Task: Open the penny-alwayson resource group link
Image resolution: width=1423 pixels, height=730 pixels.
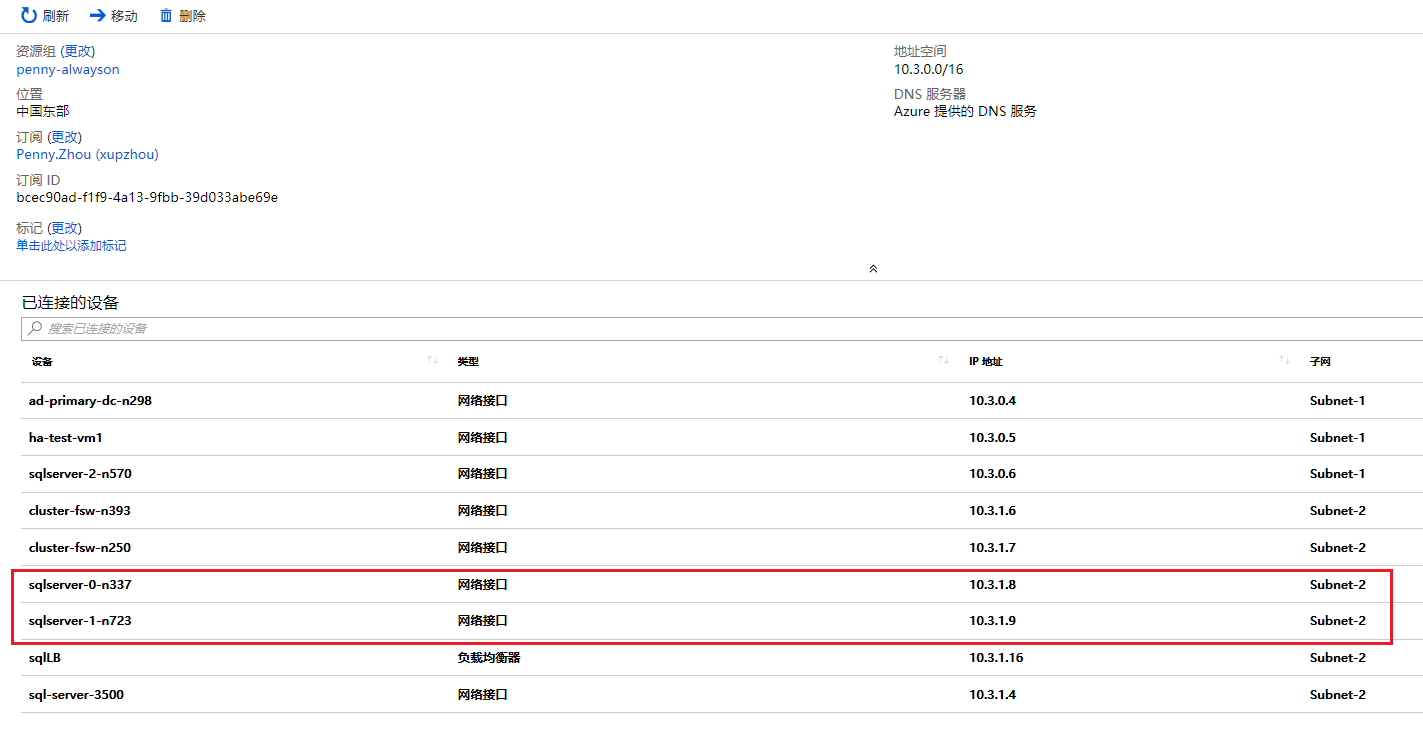Action: coord(68,69)
